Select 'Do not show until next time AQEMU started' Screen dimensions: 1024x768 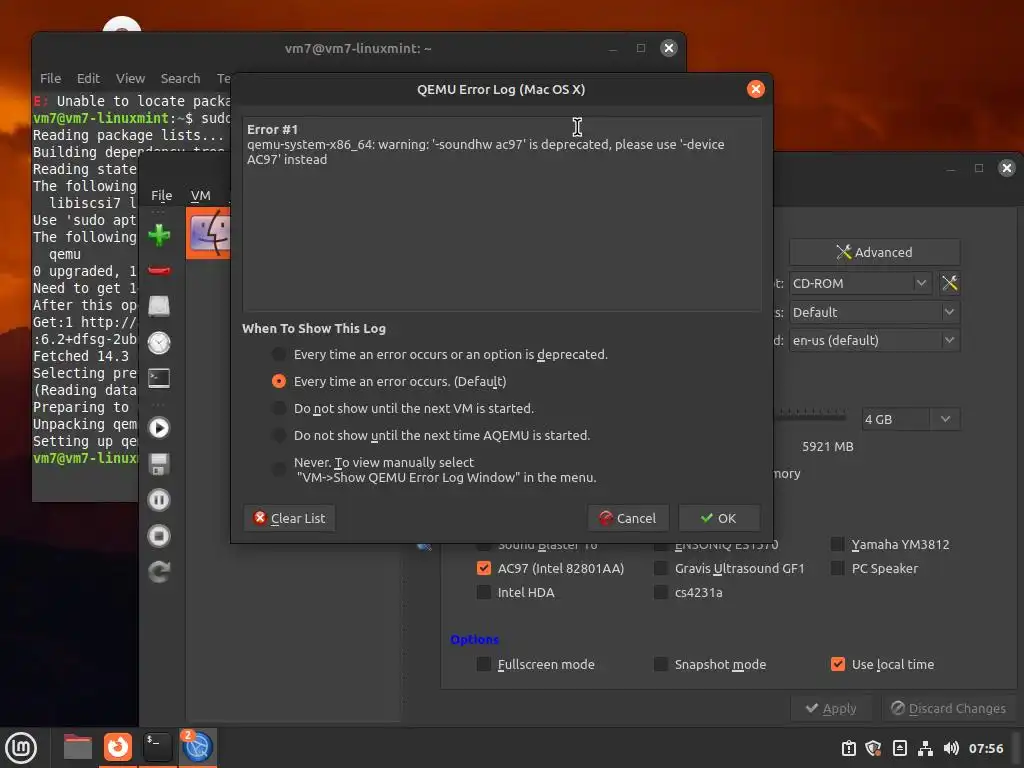pyautogui.click(x=279, y=436)
